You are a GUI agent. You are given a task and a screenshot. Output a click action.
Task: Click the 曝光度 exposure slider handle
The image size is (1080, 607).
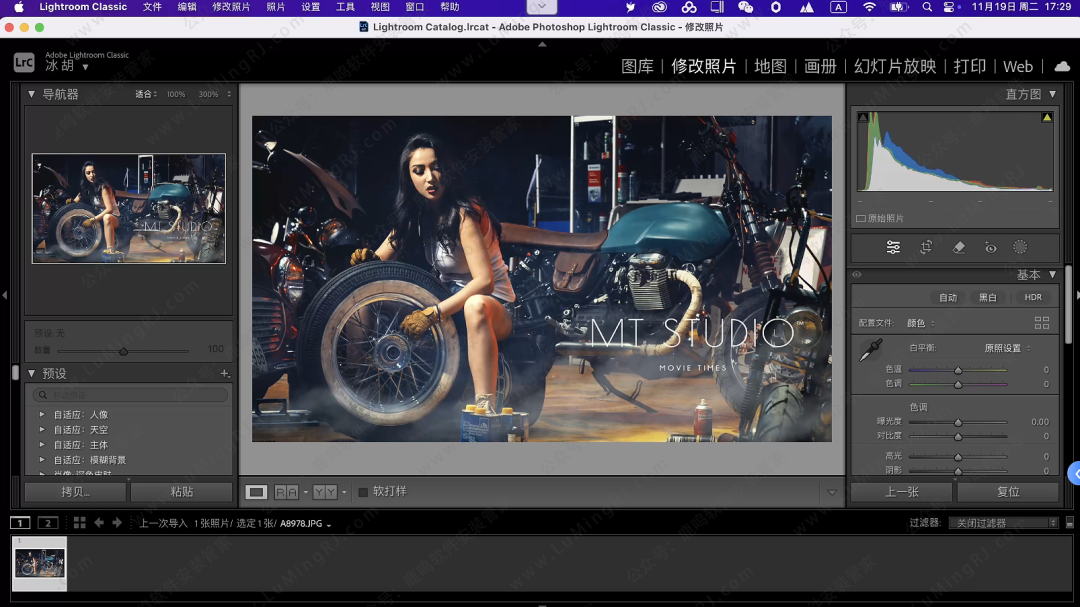[957, 422]
